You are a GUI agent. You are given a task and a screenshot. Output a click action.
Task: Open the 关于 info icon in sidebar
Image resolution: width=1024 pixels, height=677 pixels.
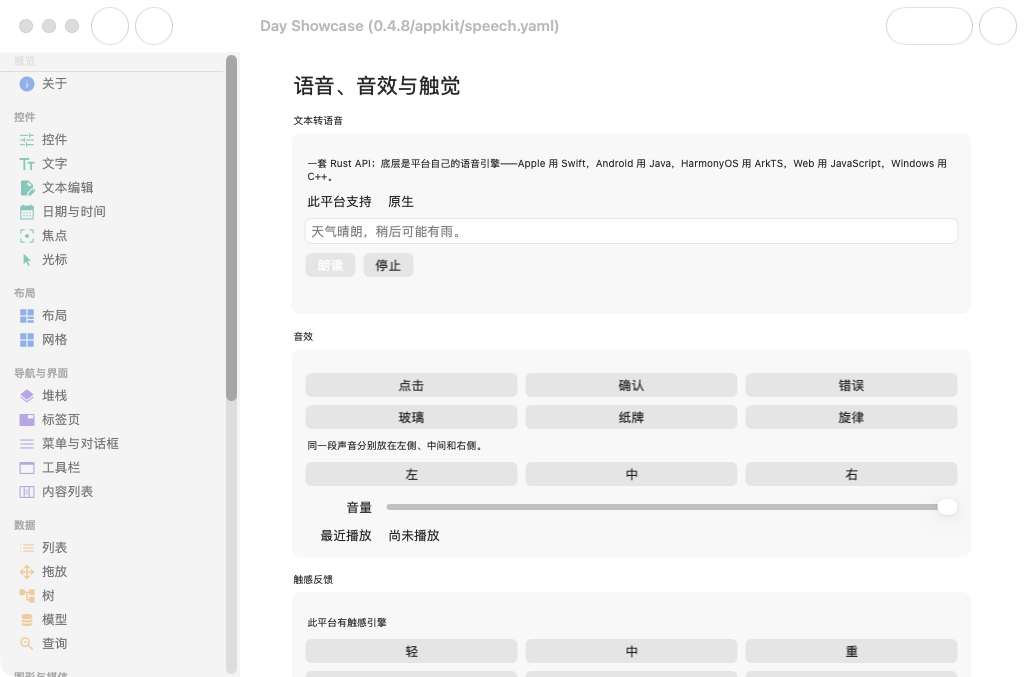(x=27, y=84)
